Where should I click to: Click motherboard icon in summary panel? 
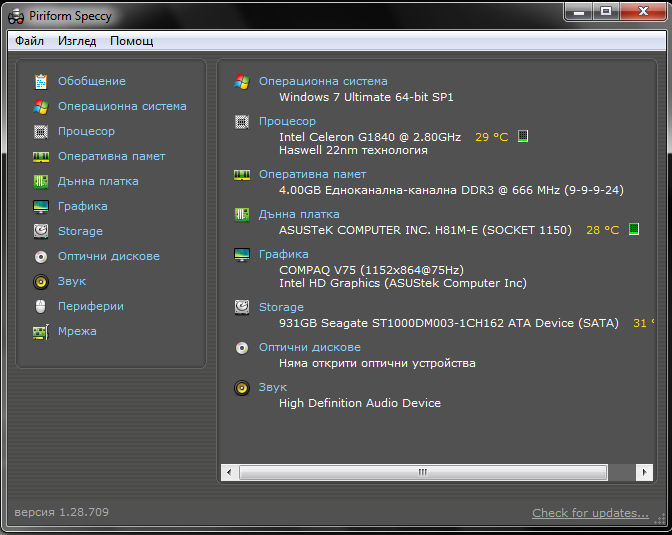(242, 214)
